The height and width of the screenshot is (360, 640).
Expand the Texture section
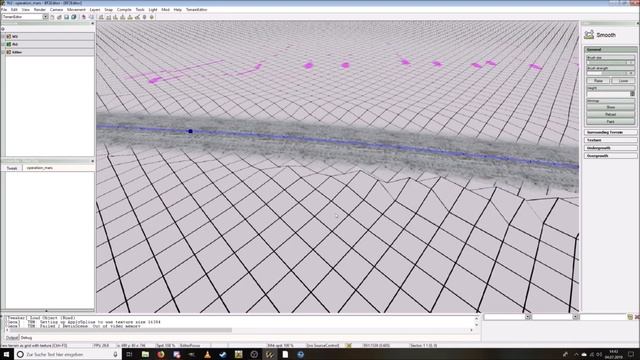(x=610, y=140)
